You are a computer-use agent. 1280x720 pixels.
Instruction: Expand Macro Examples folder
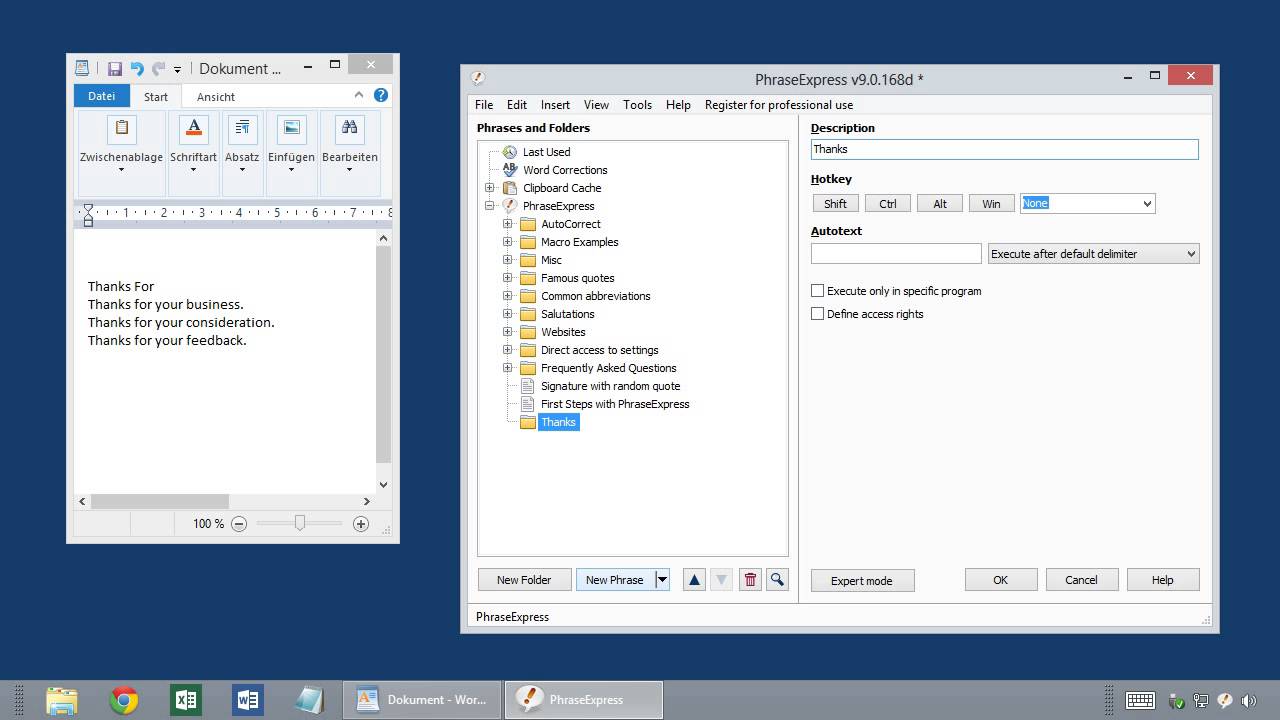[508, 242]
